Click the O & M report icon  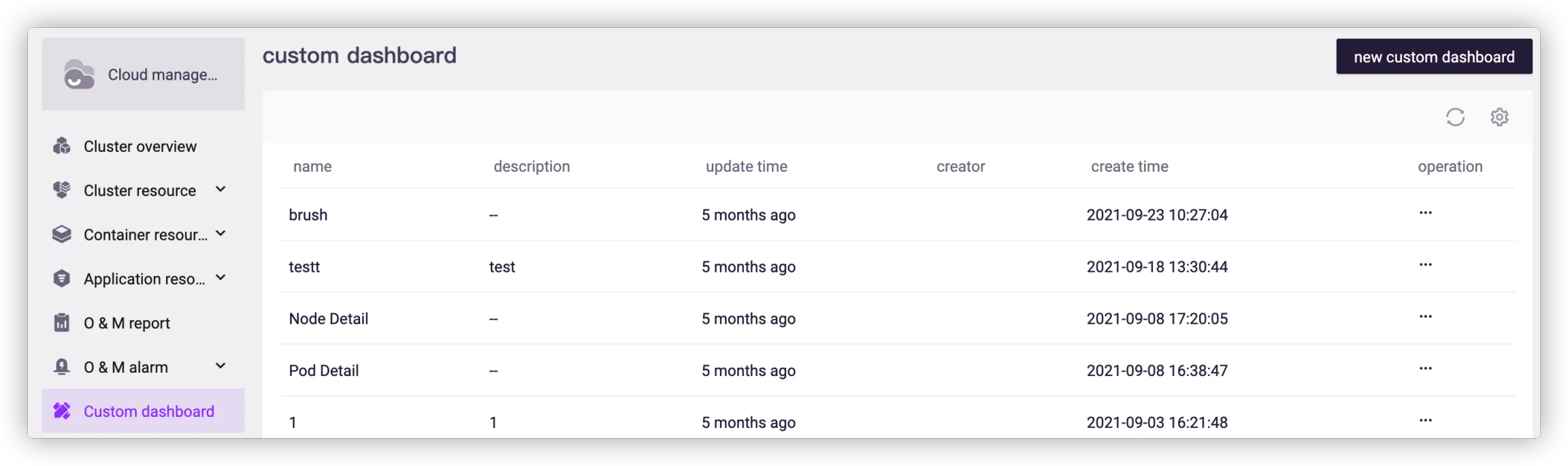coord(62,322)
